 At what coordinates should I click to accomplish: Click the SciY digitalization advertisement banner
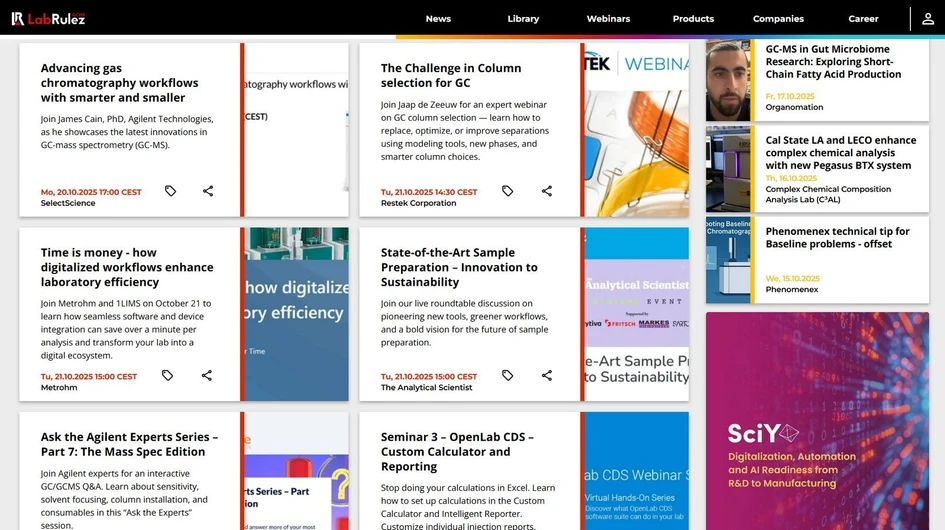pyautogui.click(x=817, y=420)
